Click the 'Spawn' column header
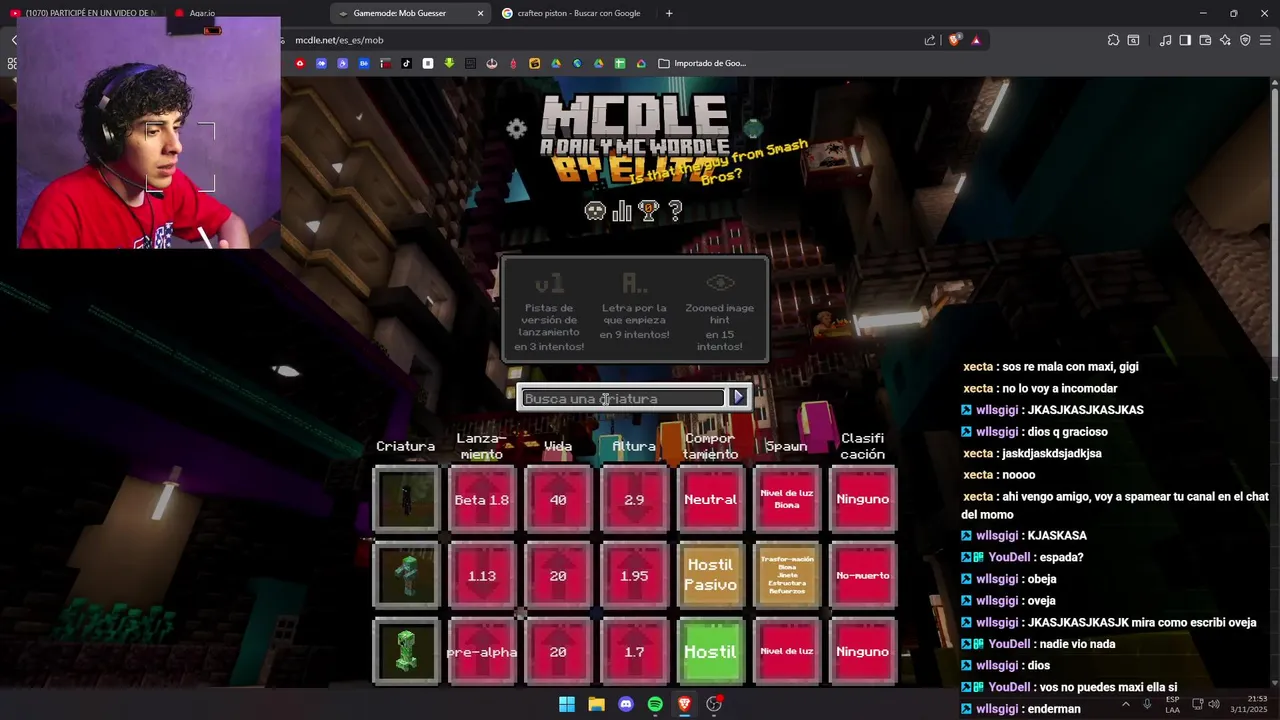Viewport: 1280px width, 720px height. [786, 446]
